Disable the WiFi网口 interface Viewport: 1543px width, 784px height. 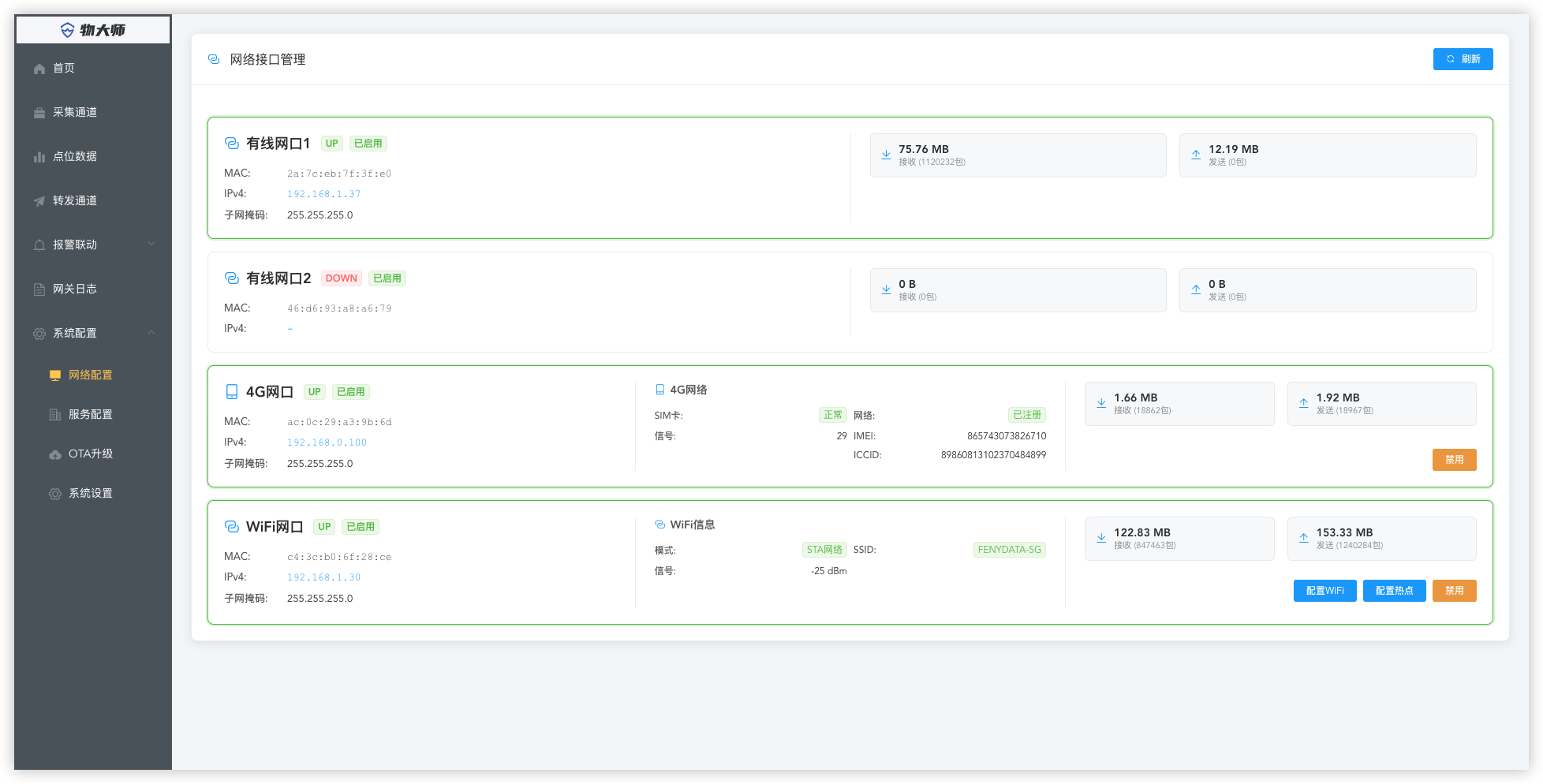pos(1454,591)
